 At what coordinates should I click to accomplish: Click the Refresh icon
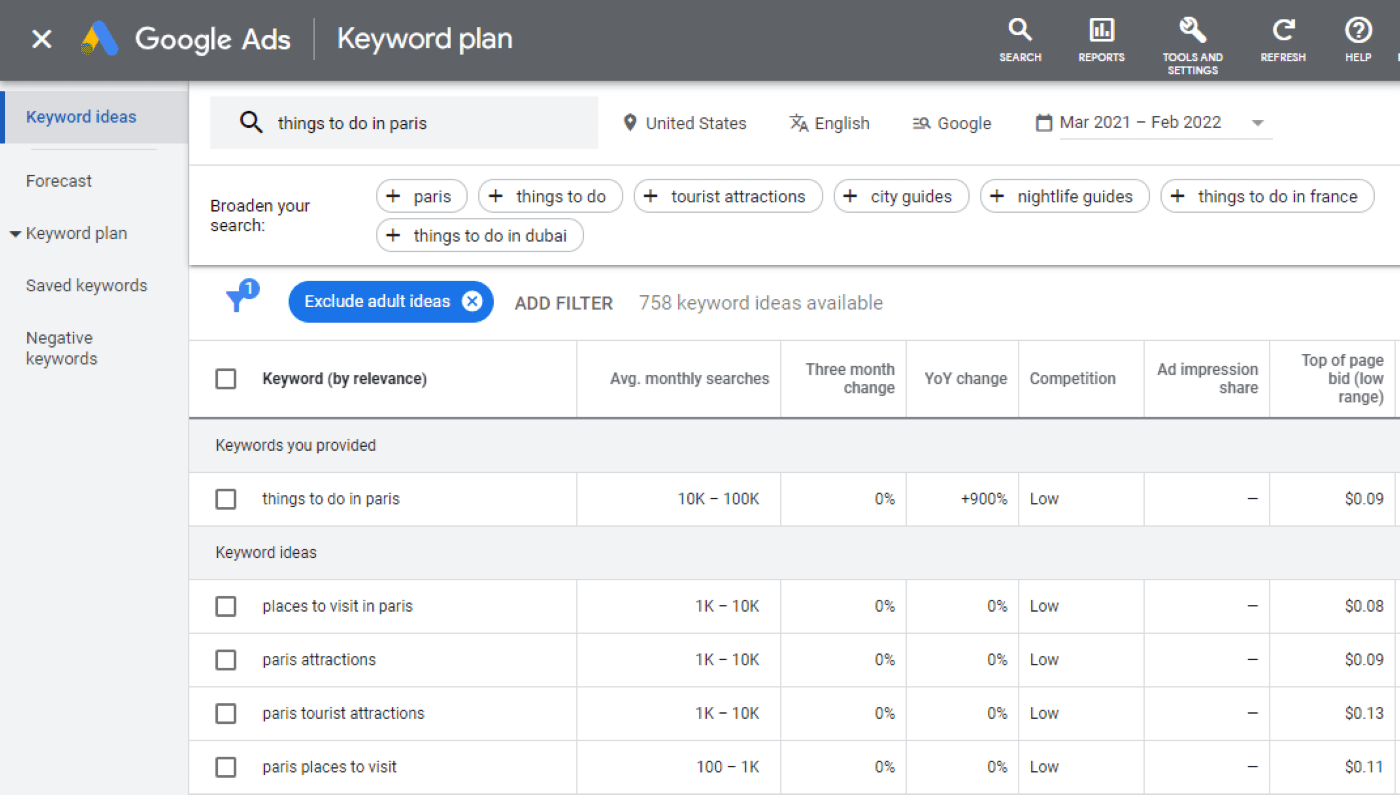[1283, 40]
